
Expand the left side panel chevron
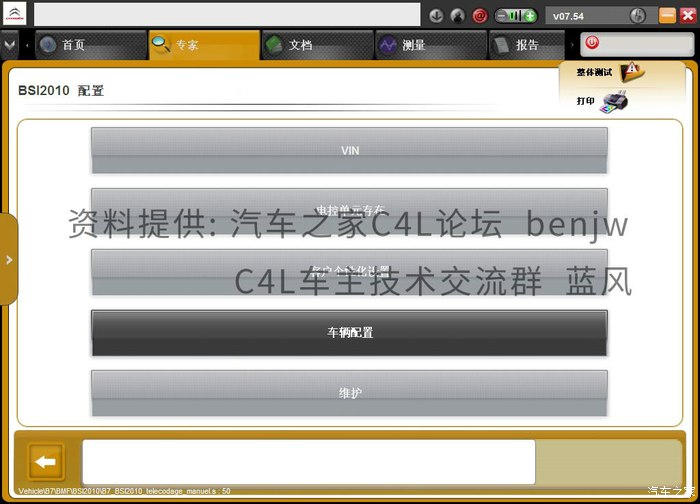coord(9,260)
